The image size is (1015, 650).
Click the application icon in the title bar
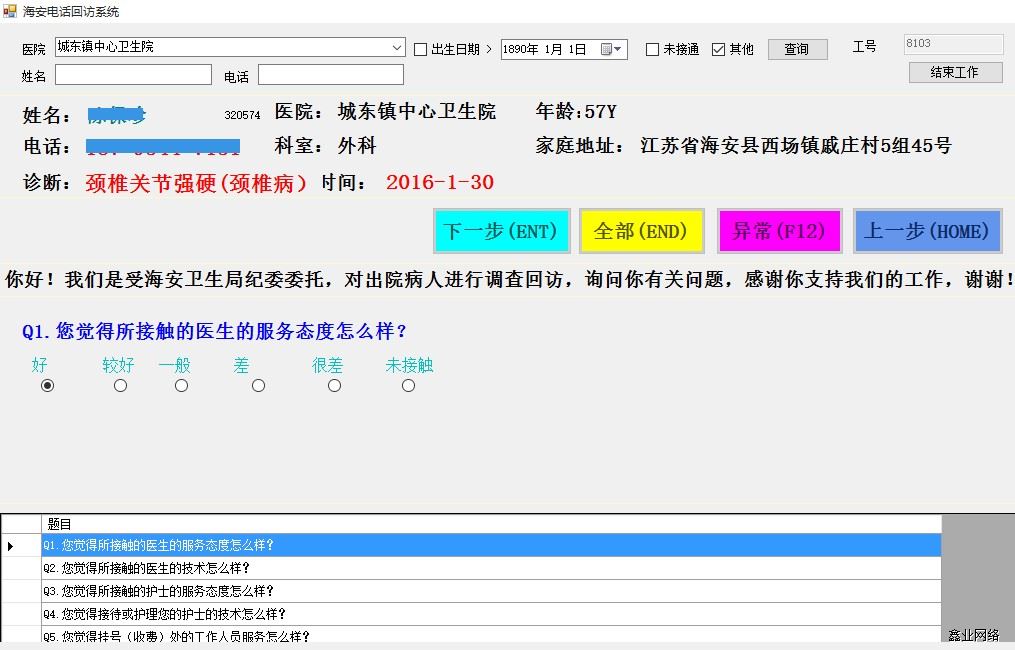10,10
